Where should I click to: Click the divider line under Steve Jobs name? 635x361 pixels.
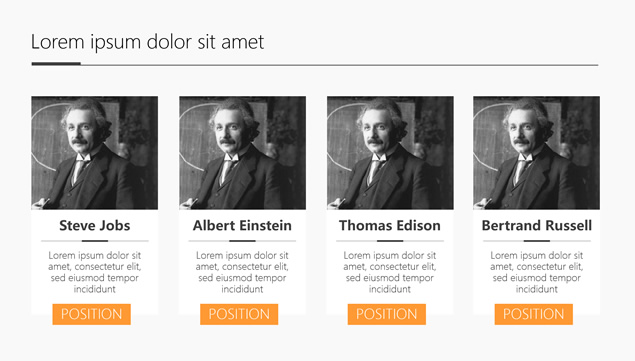coord(95,241)
